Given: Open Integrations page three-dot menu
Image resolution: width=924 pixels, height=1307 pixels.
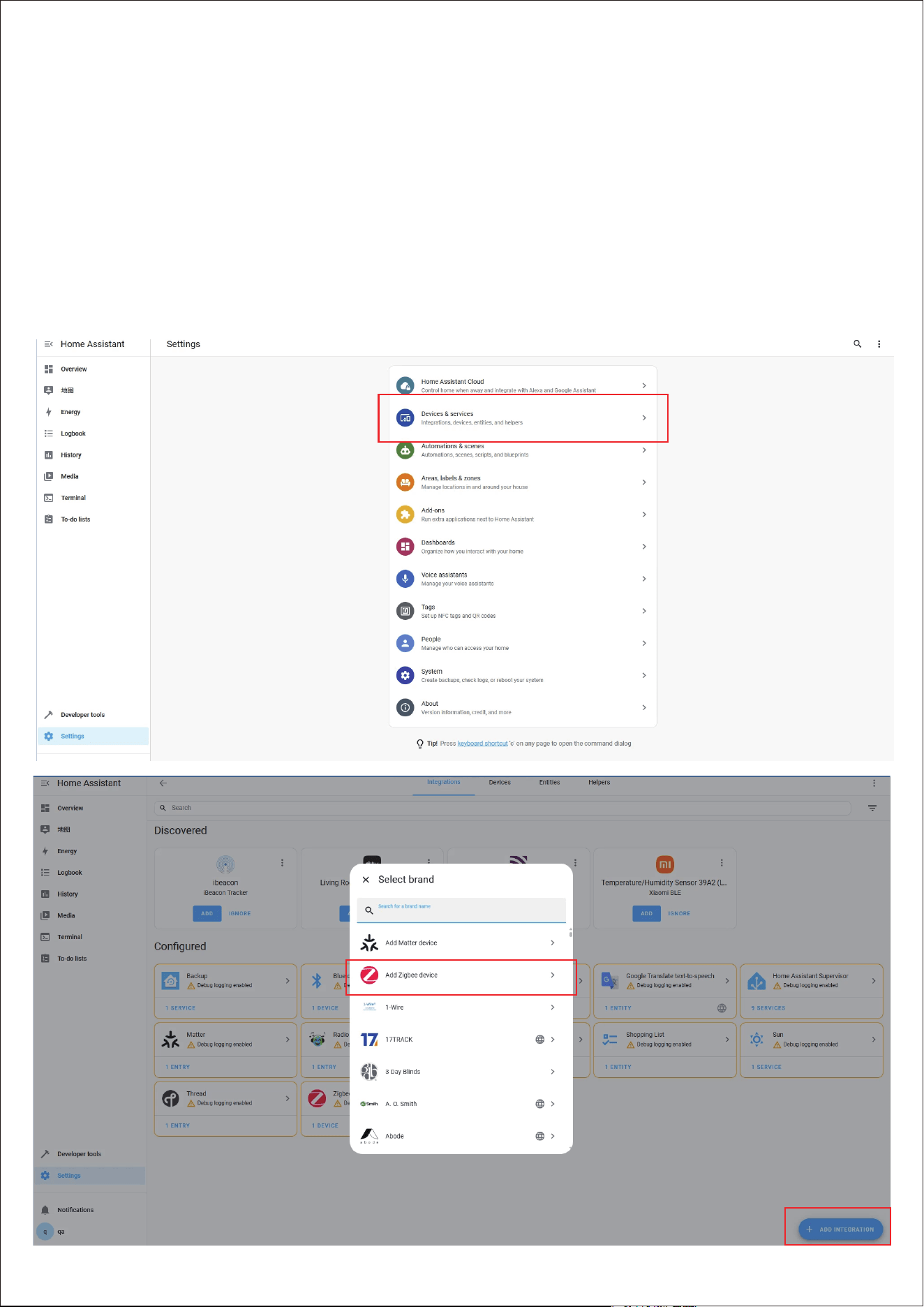Looking at the screenshot, I should click(x=874, y=783).
